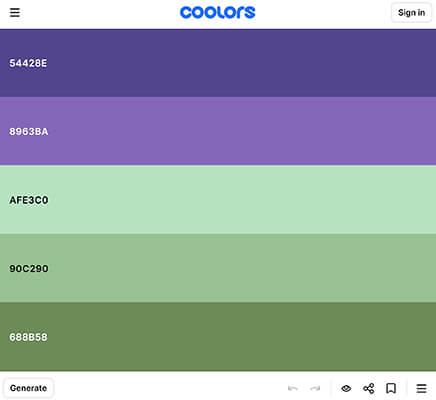Click the 688B58 hex code label
The width and height of the screenshot is (436, 400).
(28, 337)
